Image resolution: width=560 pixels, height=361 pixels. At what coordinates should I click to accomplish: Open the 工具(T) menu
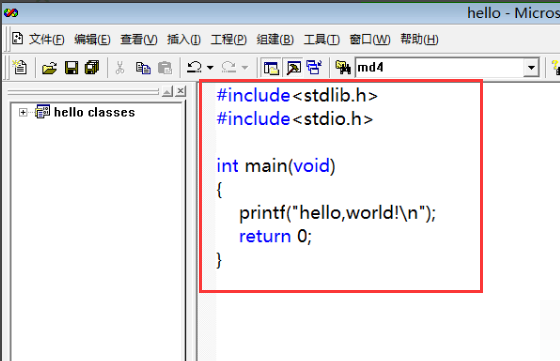321,39
